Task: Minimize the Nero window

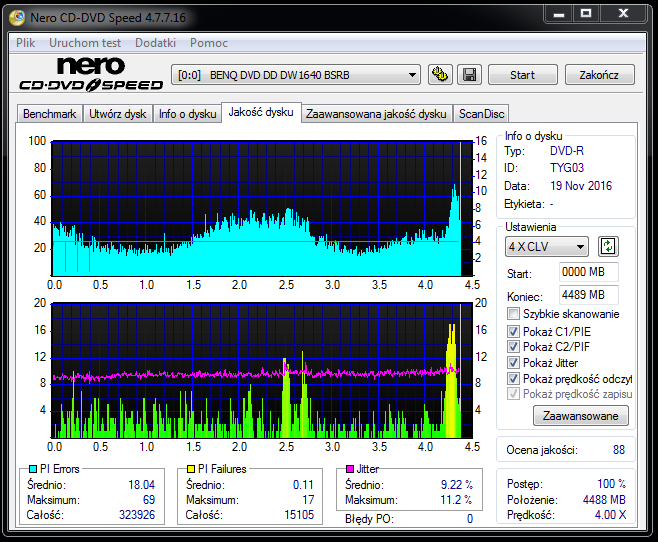Action: [x=559, y=14]
